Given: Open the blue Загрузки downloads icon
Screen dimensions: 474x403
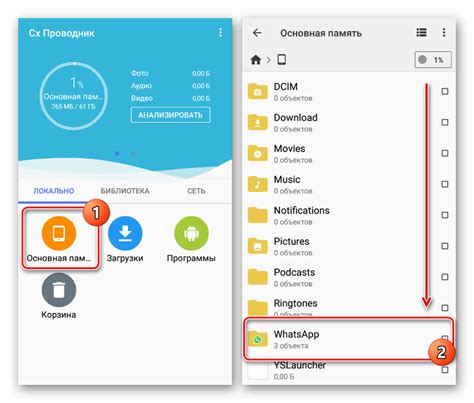Looking at the screenshot, I should coord(125,233).
